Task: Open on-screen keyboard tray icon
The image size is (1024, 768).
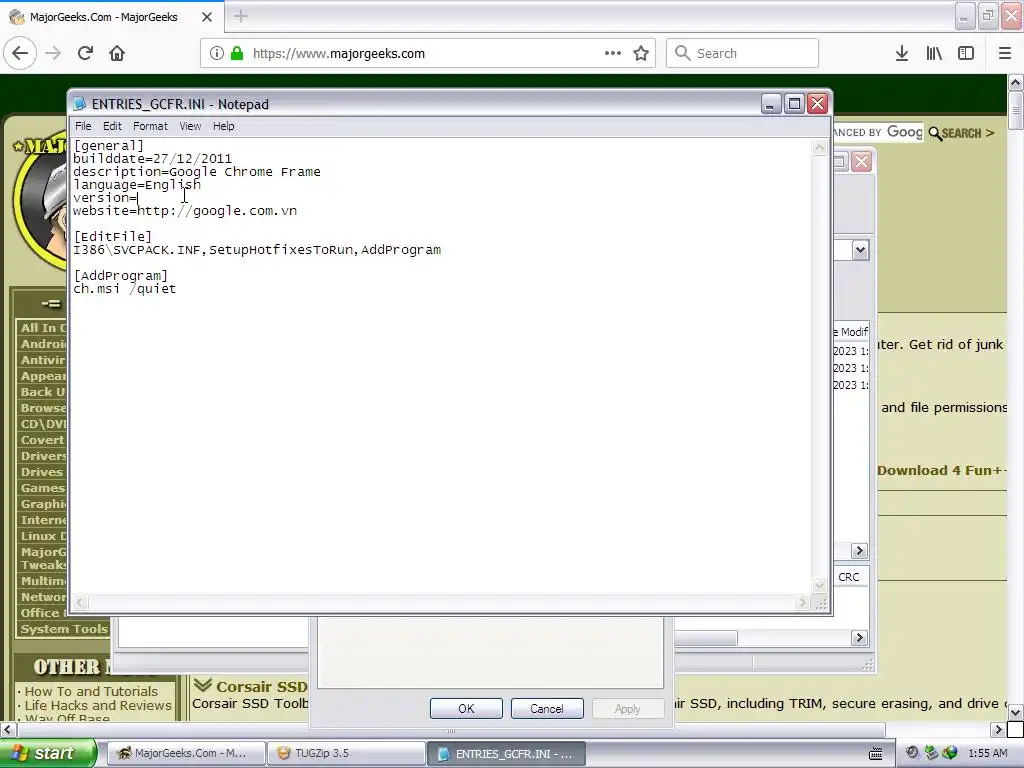Action: 876,754
